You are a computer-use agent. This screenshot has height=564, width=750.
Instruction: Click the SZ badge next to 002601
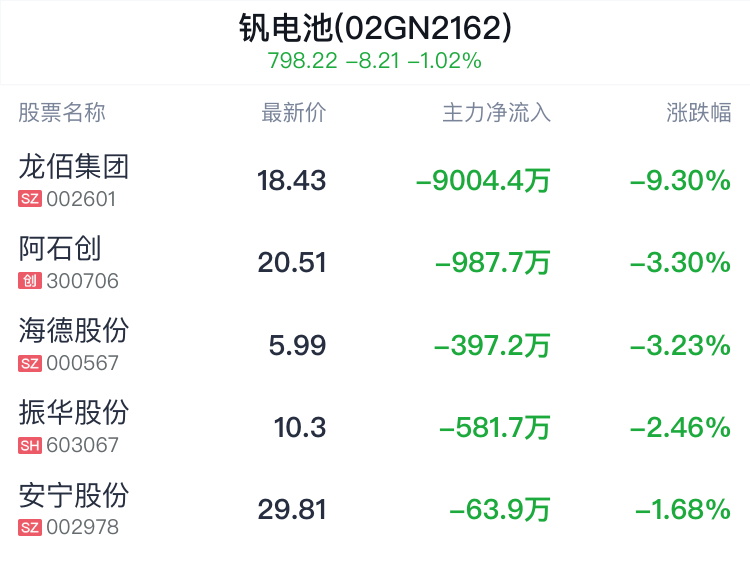pos(30,199)
